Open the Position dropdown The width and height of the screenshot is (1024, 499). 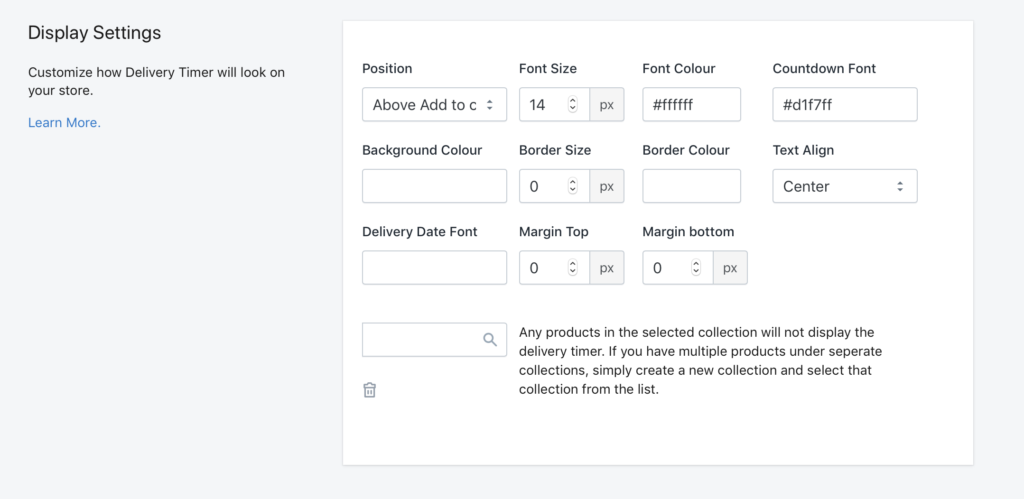tap(434, 105)
